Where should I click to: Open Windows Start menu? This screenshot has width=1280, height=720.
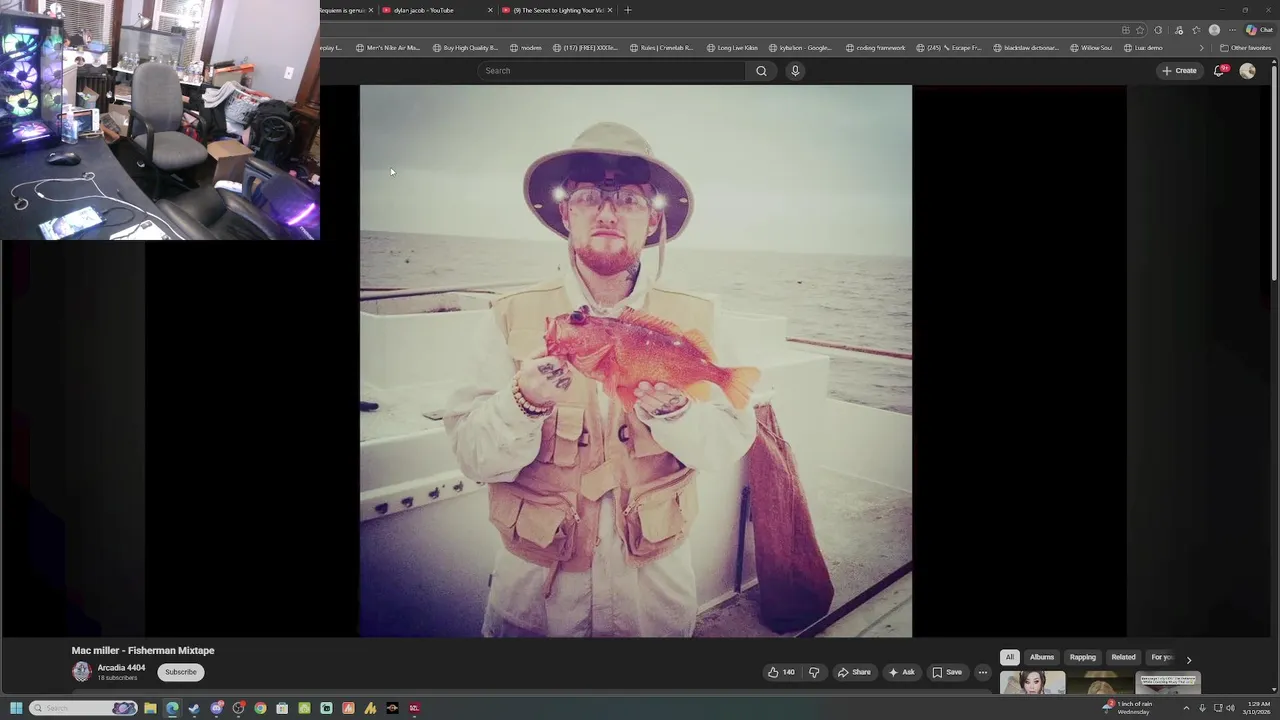click(16, 708)
